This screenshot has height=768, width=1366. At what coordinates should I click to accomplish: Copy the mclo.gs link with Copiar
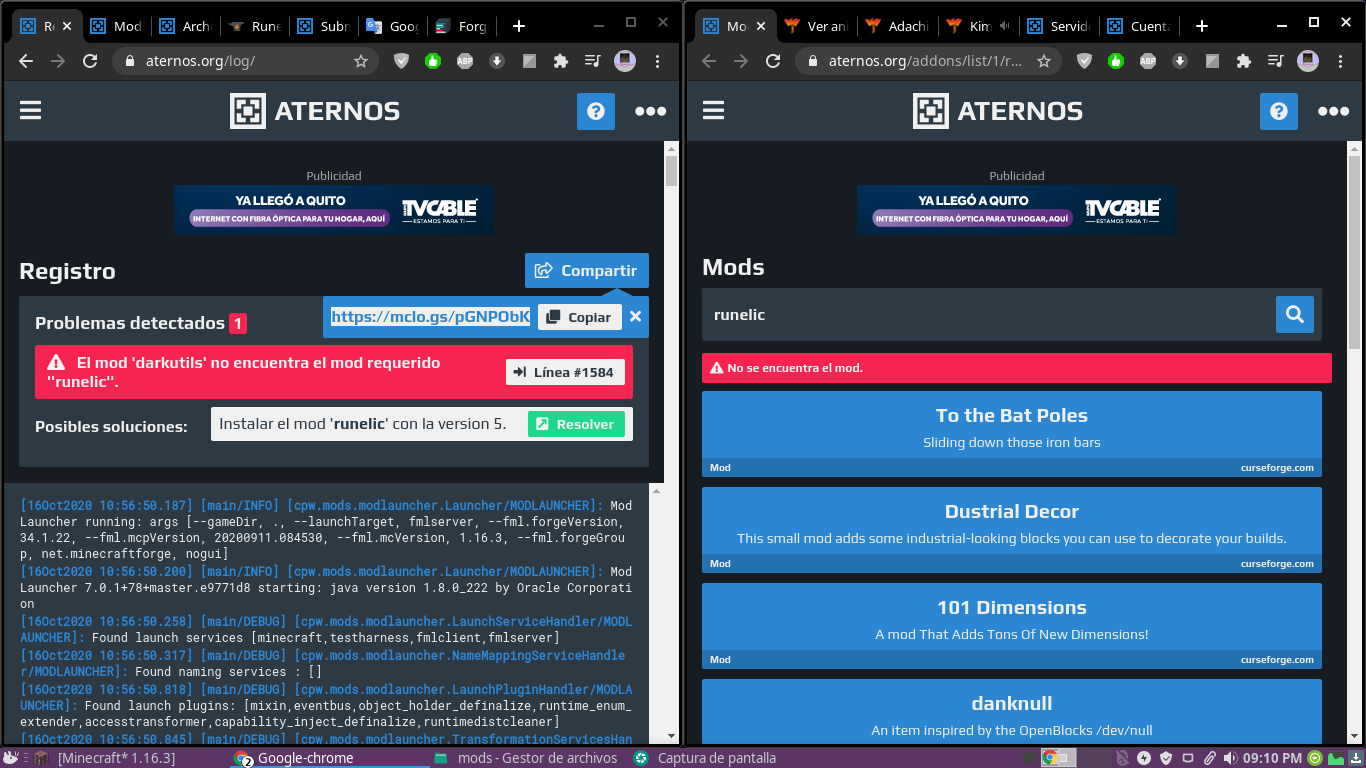click(580, 317)
